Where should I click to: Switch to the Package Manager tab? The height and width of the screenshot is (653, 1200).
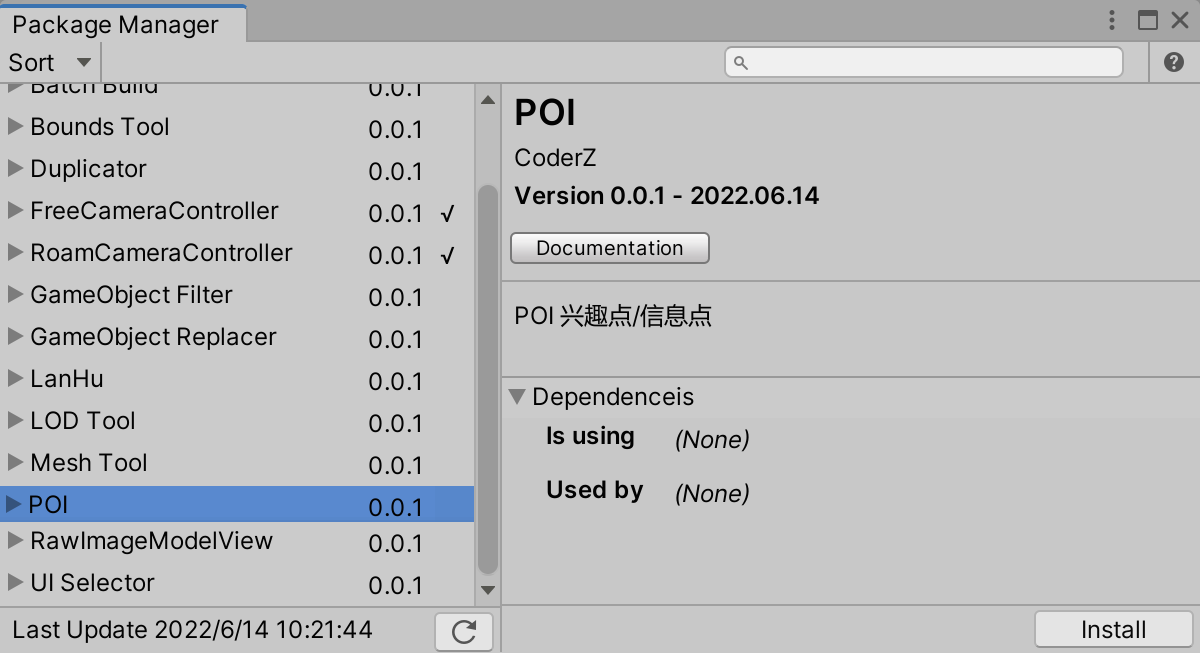click(115, 23)
